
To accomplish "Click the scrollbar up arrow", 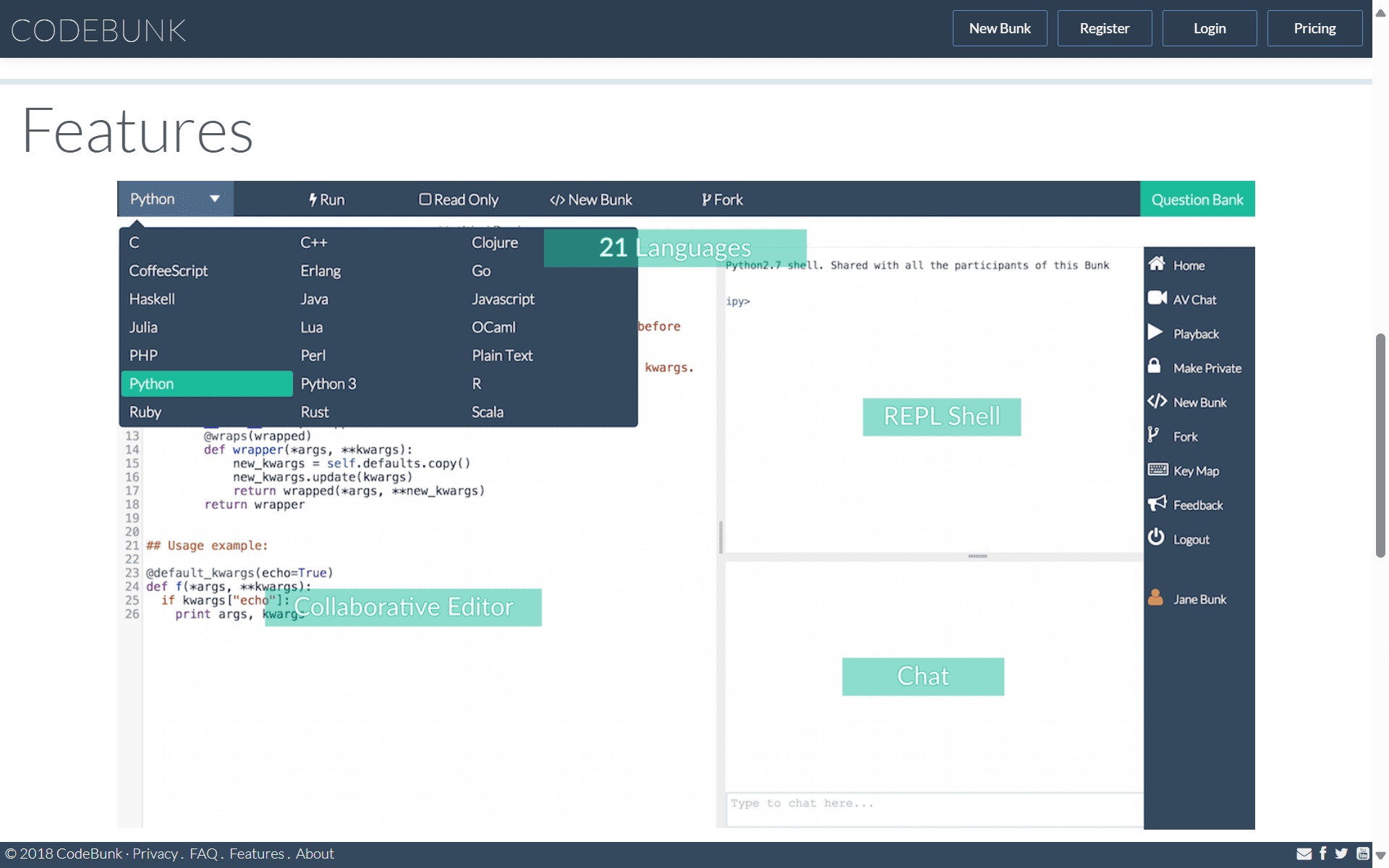I will tap(1380, 12).
